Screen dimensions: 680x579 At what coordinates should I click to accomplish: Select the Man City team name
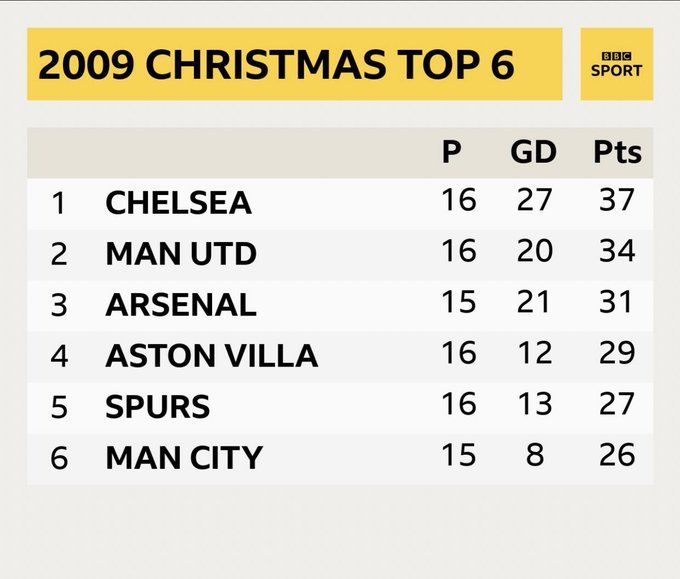[184, 457]
